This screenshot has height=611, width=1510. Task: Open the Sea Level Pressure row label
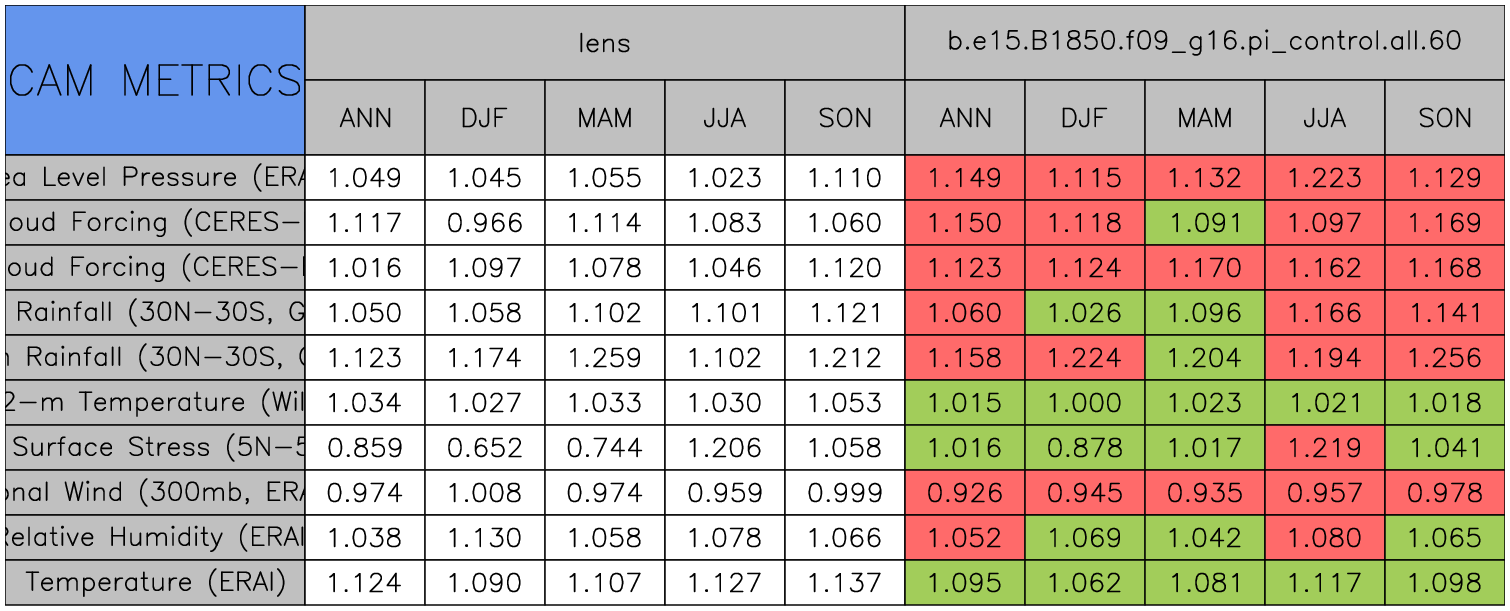tap(155, 178)
